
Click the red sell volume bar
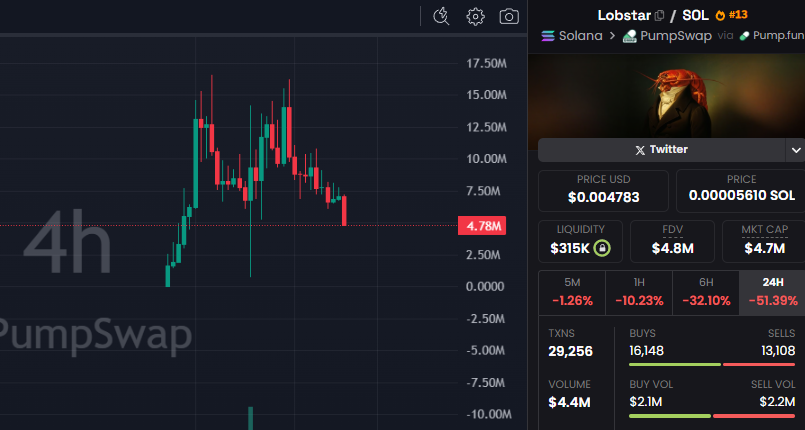pos(754,416)
